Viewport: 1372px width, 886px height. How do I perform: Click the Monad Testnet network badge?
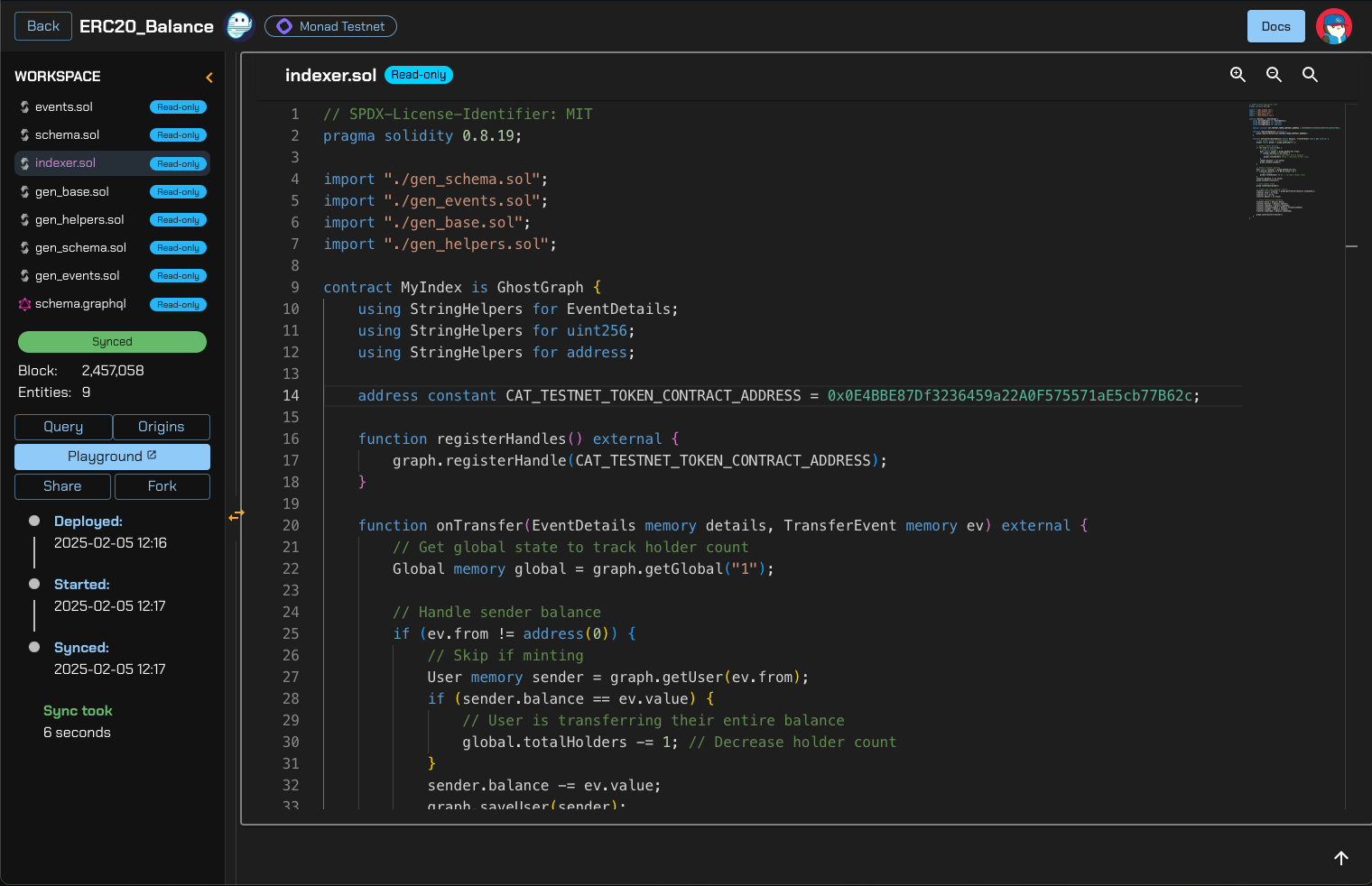330,25
